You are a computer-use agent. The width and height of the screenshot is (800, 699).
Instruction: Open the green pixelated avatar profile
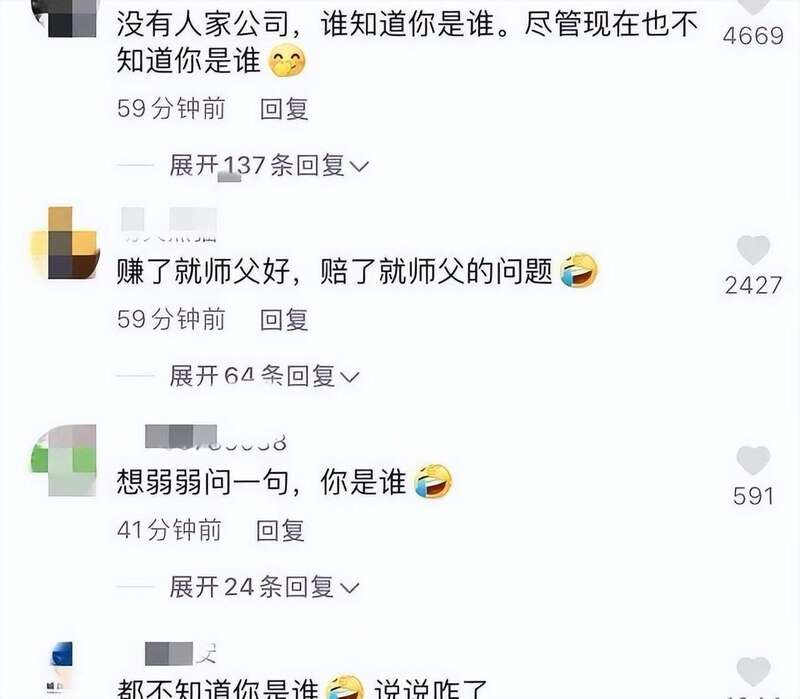[x=64, y=460]
